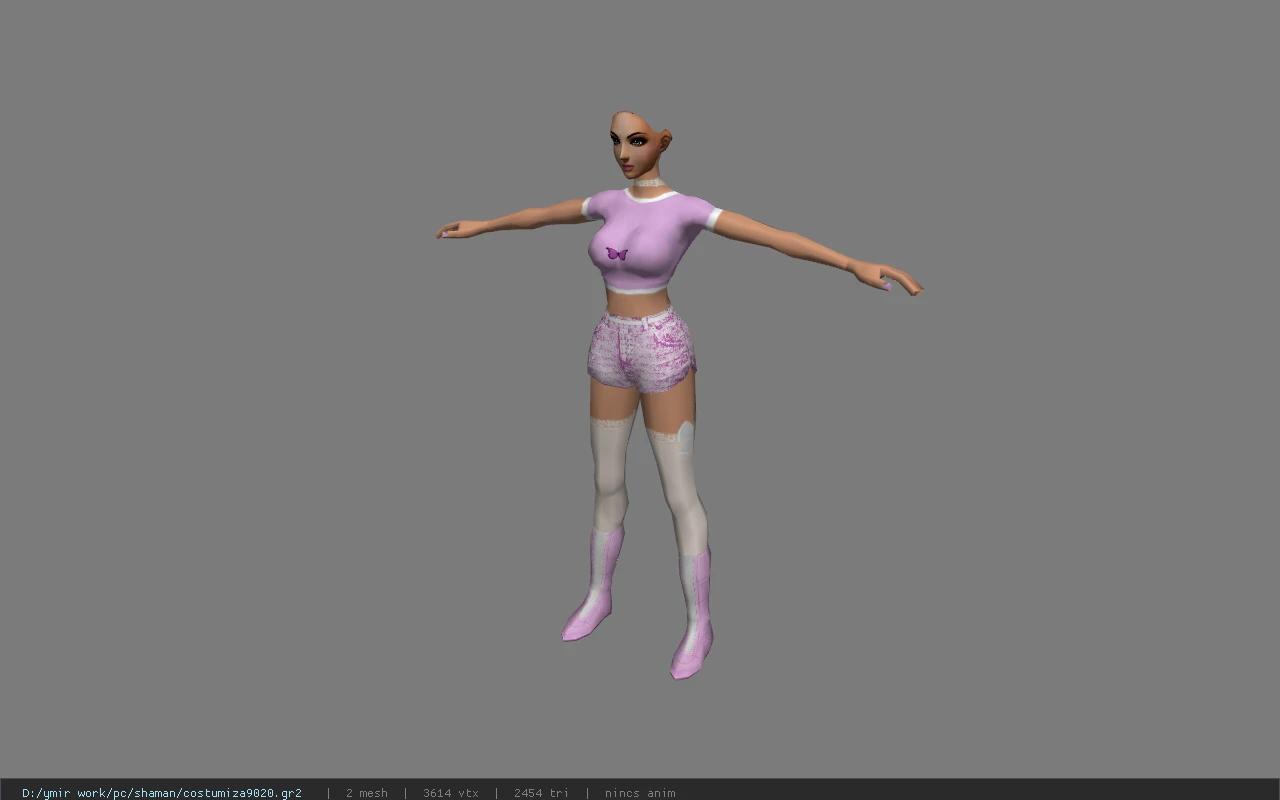The height and width of the screenshot is (800, 1280).
Task: Click the "nincs anim" status entry
Action: 640,793
